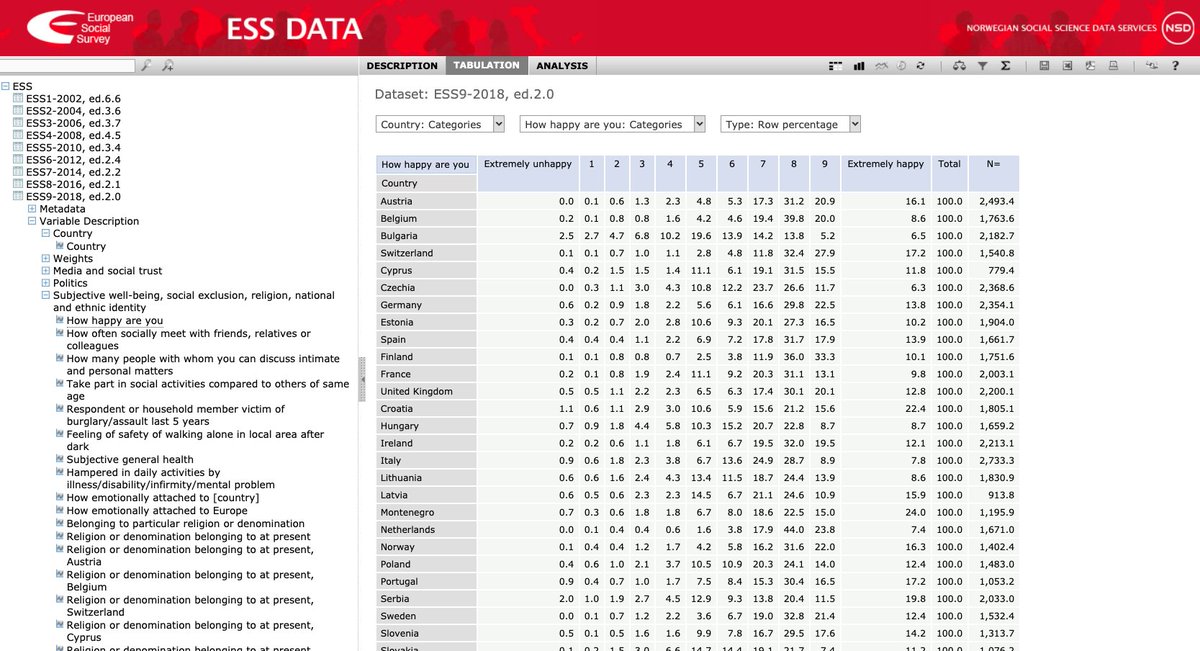
Task: Click the Dataset: ESS9-2018 title text
Action: click(464, 95)
